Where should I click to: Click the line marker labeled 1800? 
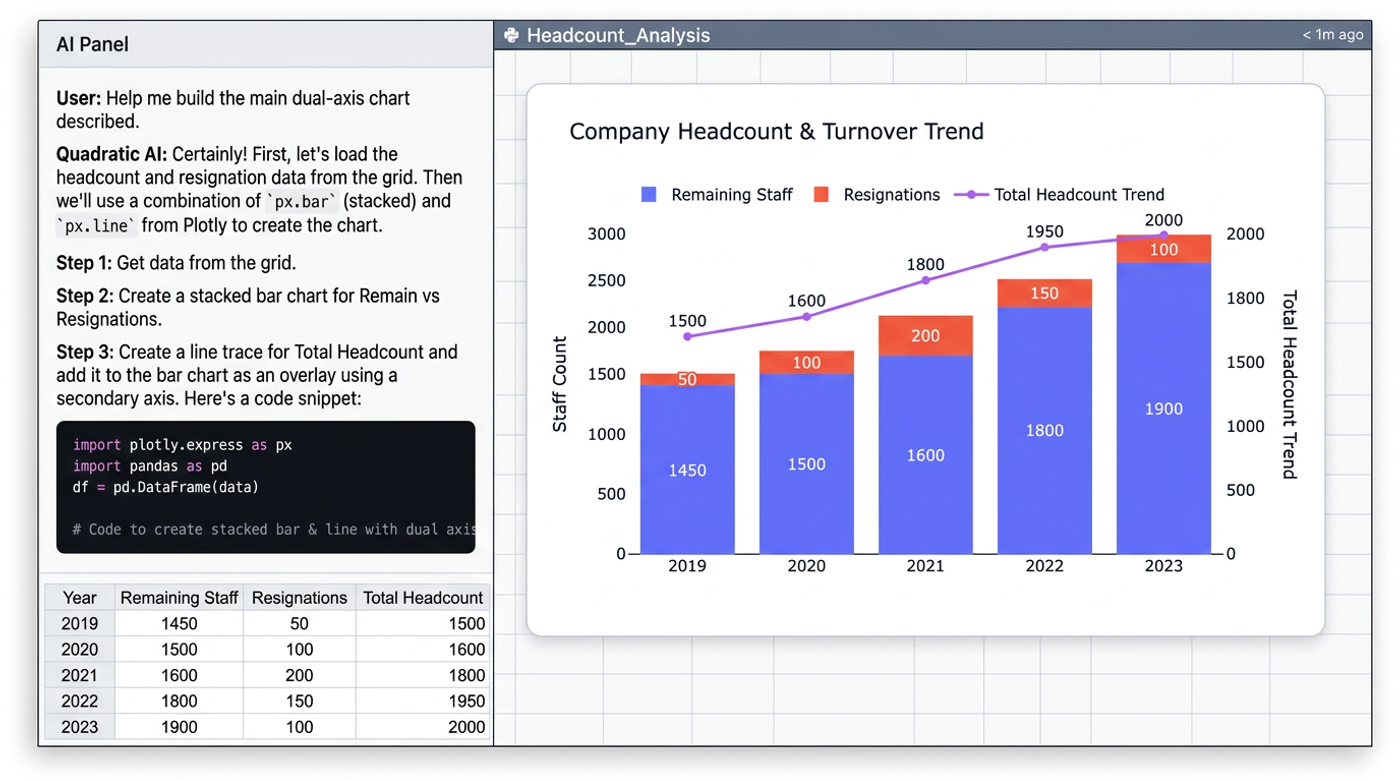point(925,280)
